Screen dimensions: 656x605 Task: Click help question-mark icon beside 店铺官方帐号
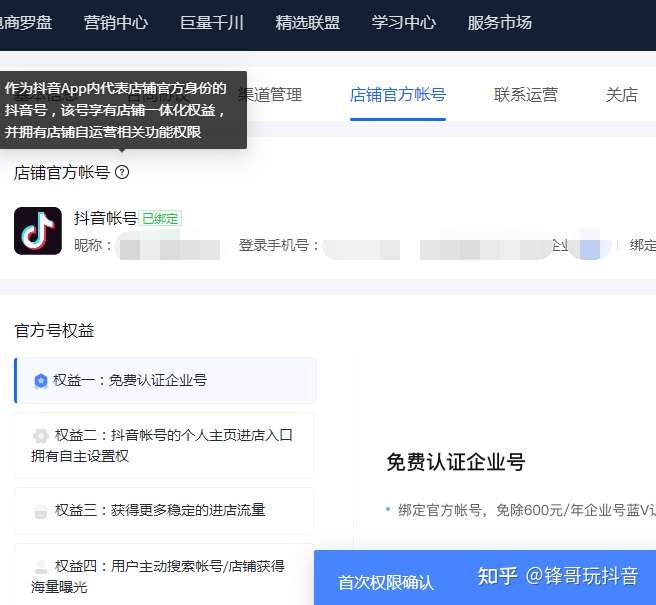pyautogui.click(x=122, y=172)
